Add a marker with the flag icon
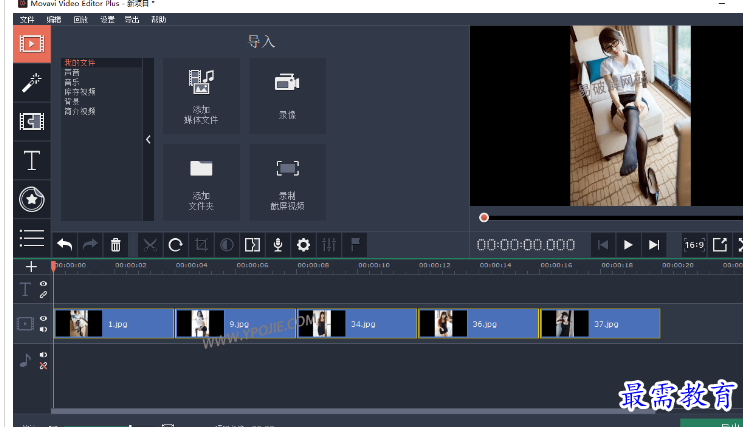 click(354, 245)
